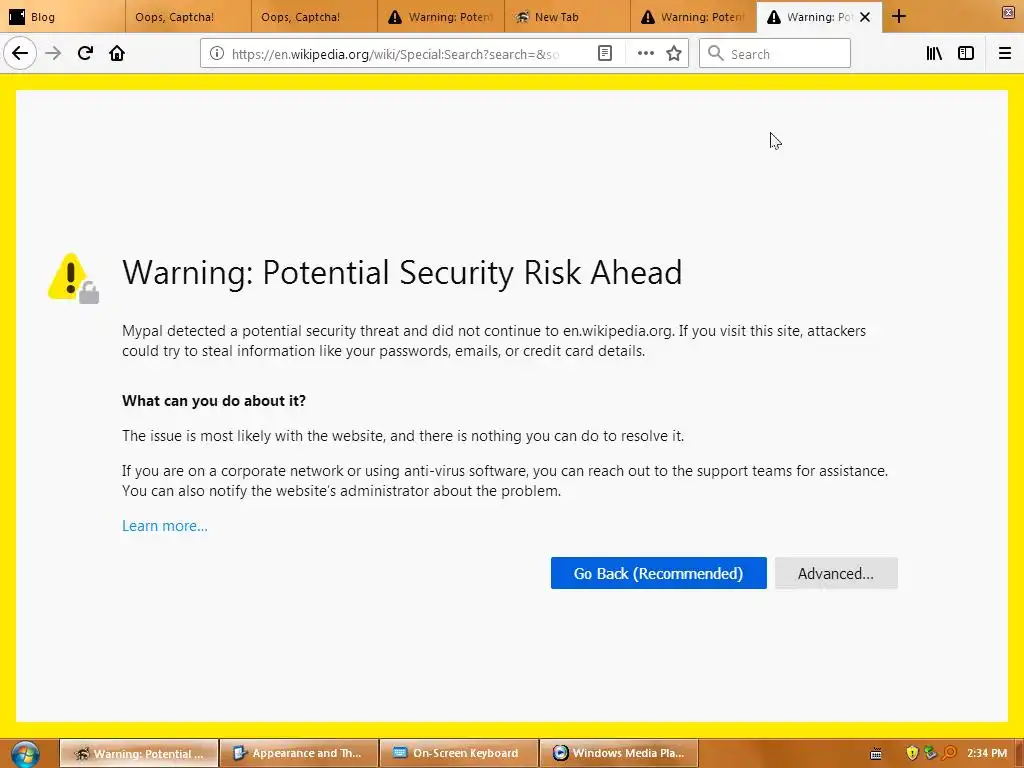The height and width of the screenshot is (768, 1024).
Task: Click the magnifier tray icon
Action: (x=950, y=753)
